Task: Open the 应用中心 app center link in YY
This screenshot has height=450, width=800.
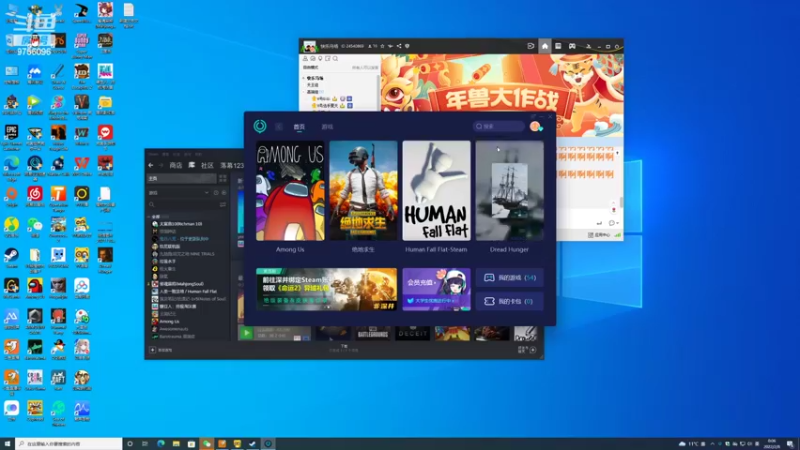Action: point(599,235)
